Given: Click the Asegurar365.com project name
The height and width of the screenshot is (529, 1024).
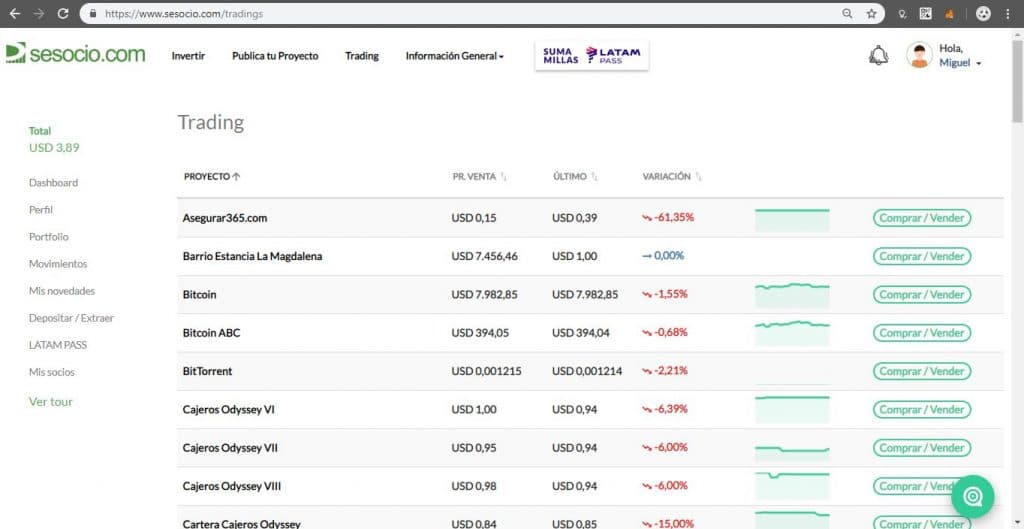Looking at the screenshot, I should tap(225, 218).
